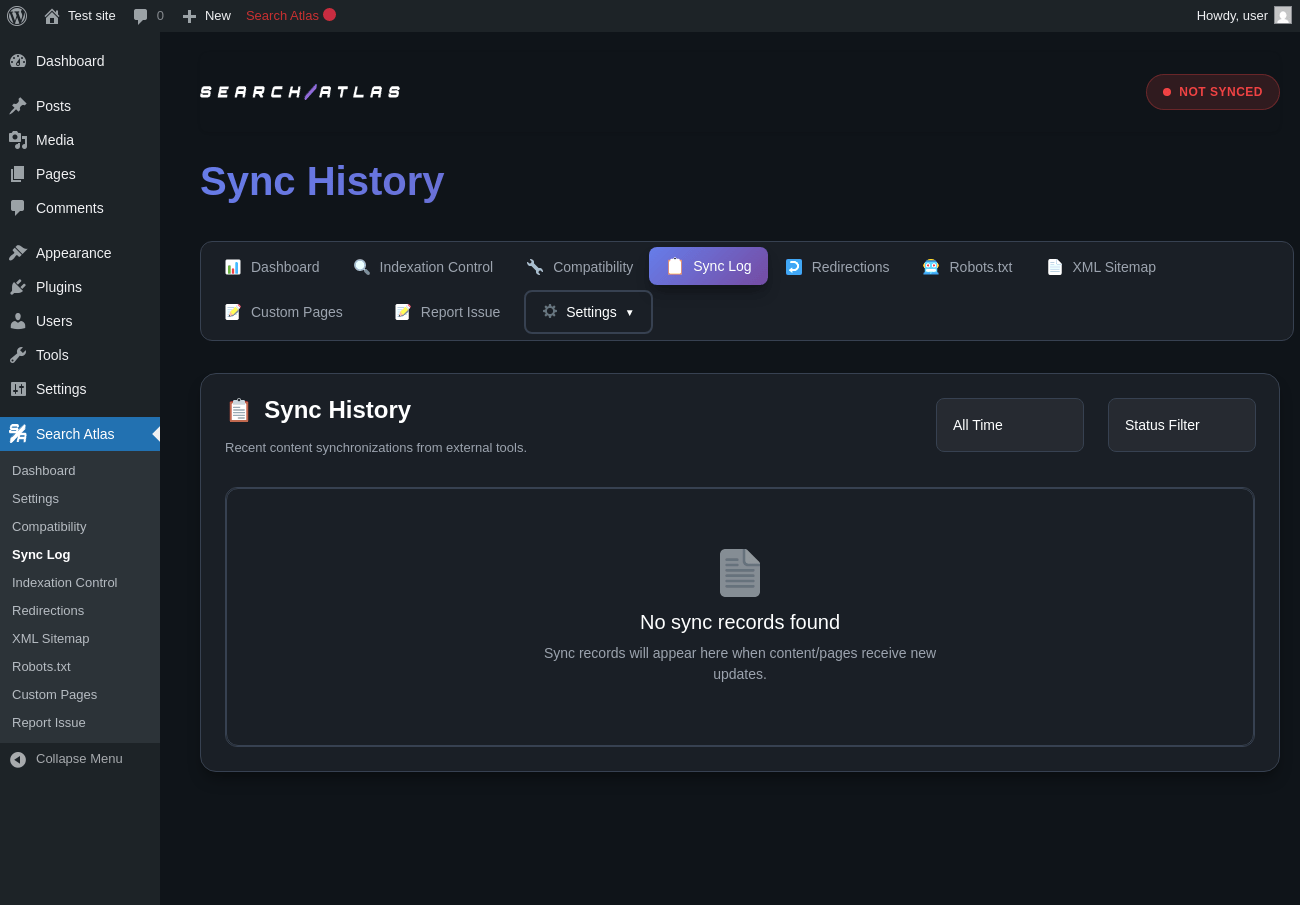Viewport: 1300px width, 905px height.
Task: Click the Tools wrench icon in sidebar
Action: tap(18, 355)
